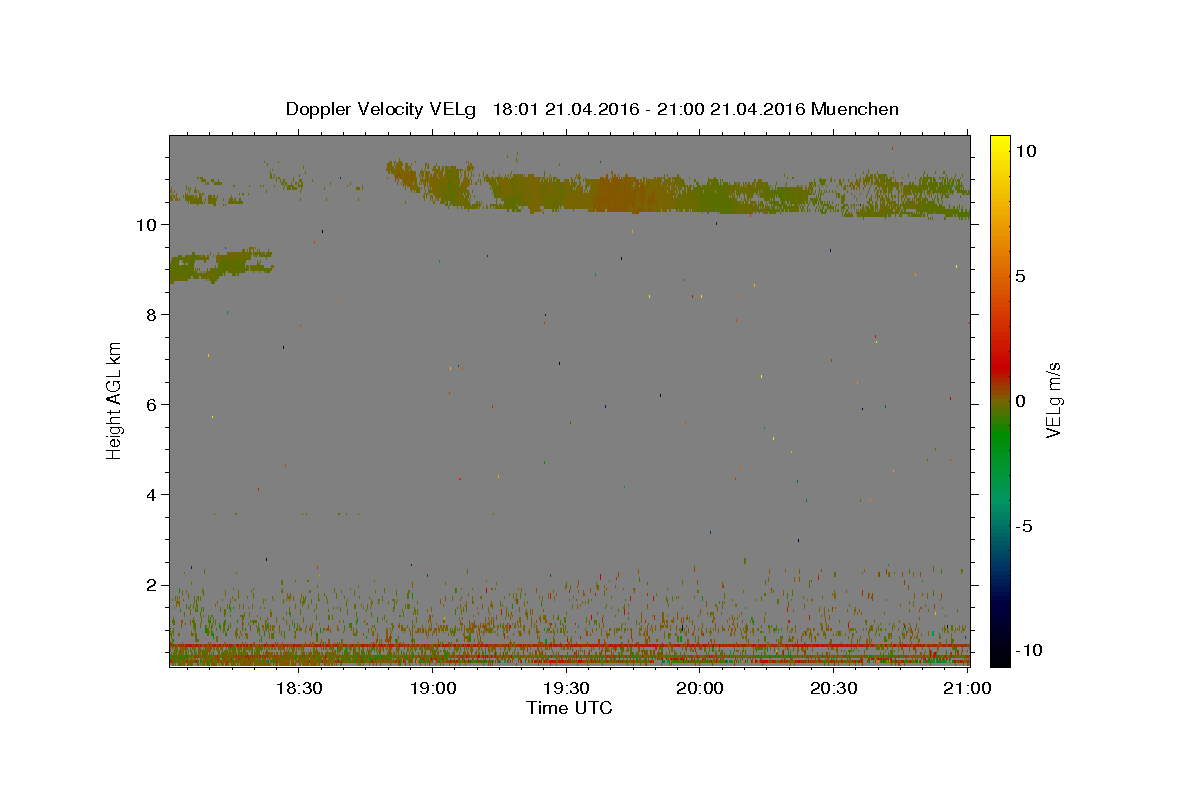Click the 20:30 time tick label
Screen dimensions: 1200x800
tap(834, 688)
